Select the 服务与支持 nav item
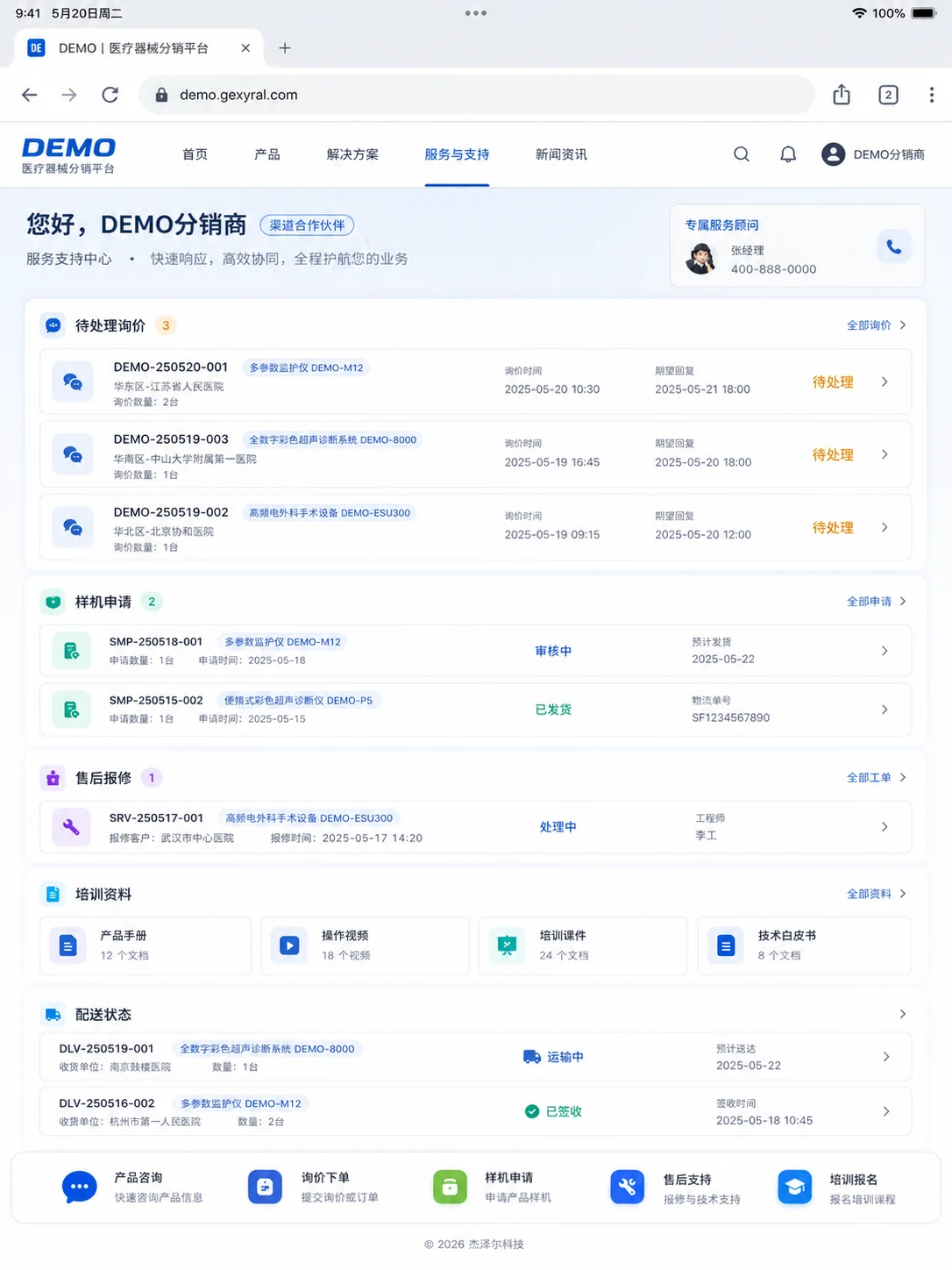This screenshot has width=952, height=1270. pyautogui.click(x=457, y=154)
